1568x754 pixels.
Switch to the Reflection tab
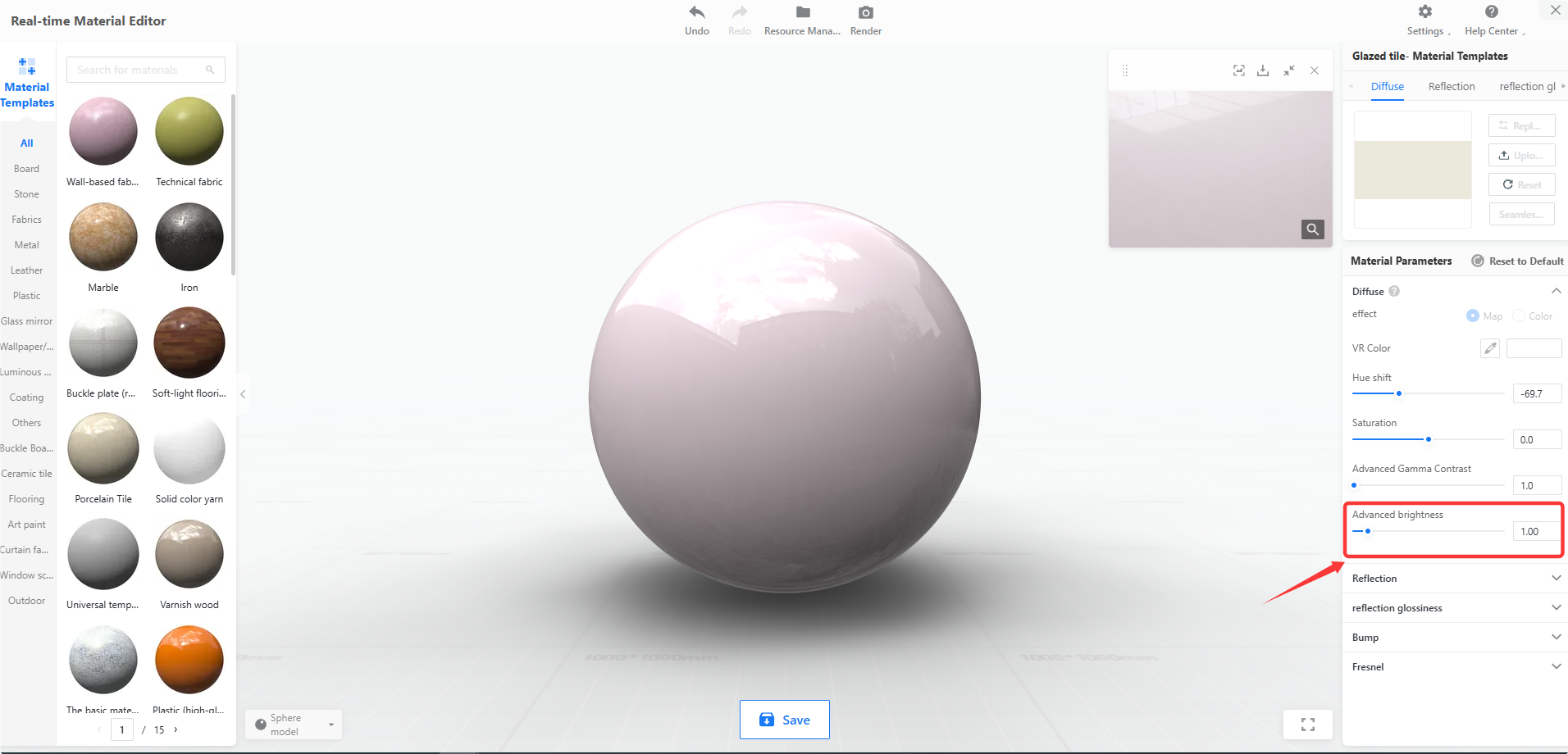tap(1452, 87)
